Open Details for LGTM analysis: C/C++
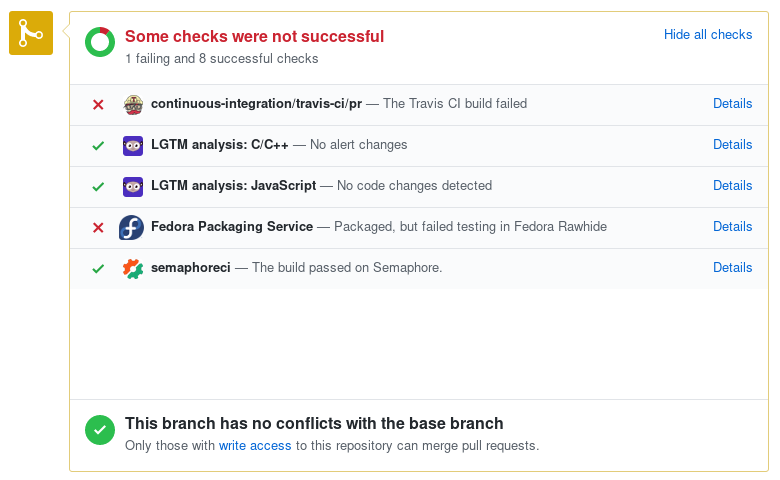This screenshot has height=480, width=780. 732,144
